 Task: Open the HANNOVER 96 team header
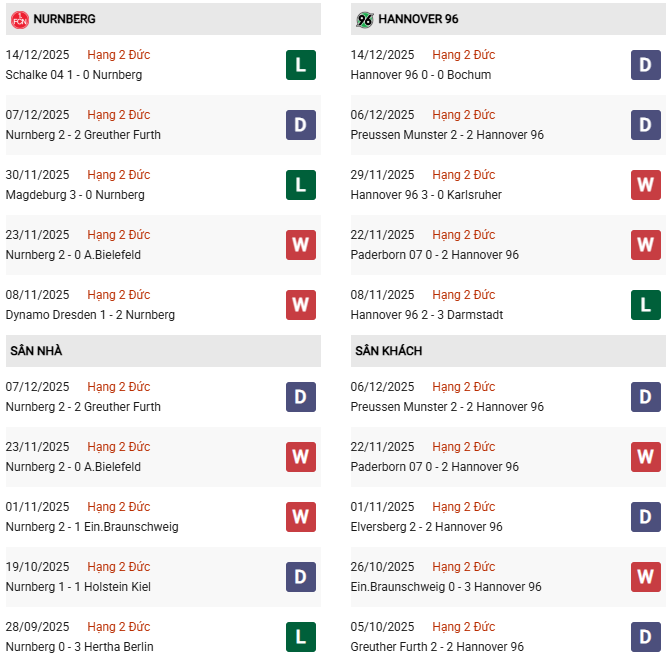click(x=418, y=19)
